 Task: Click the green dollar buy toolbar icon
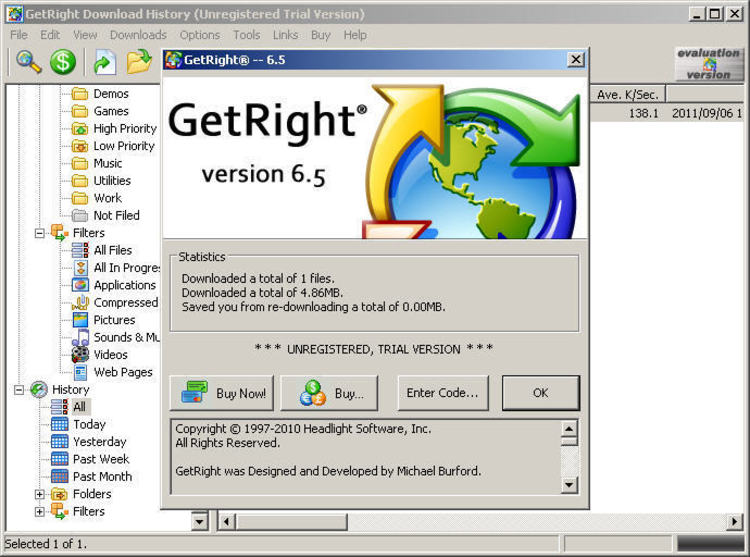click(x=63, y=62)
